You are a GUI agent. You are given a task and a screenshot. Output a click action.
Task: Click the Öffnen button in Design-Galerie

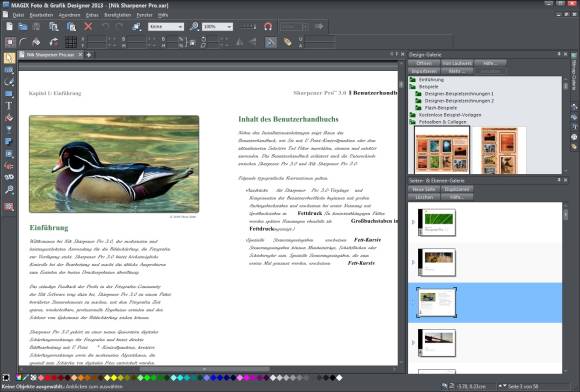[x=424, y=63]
